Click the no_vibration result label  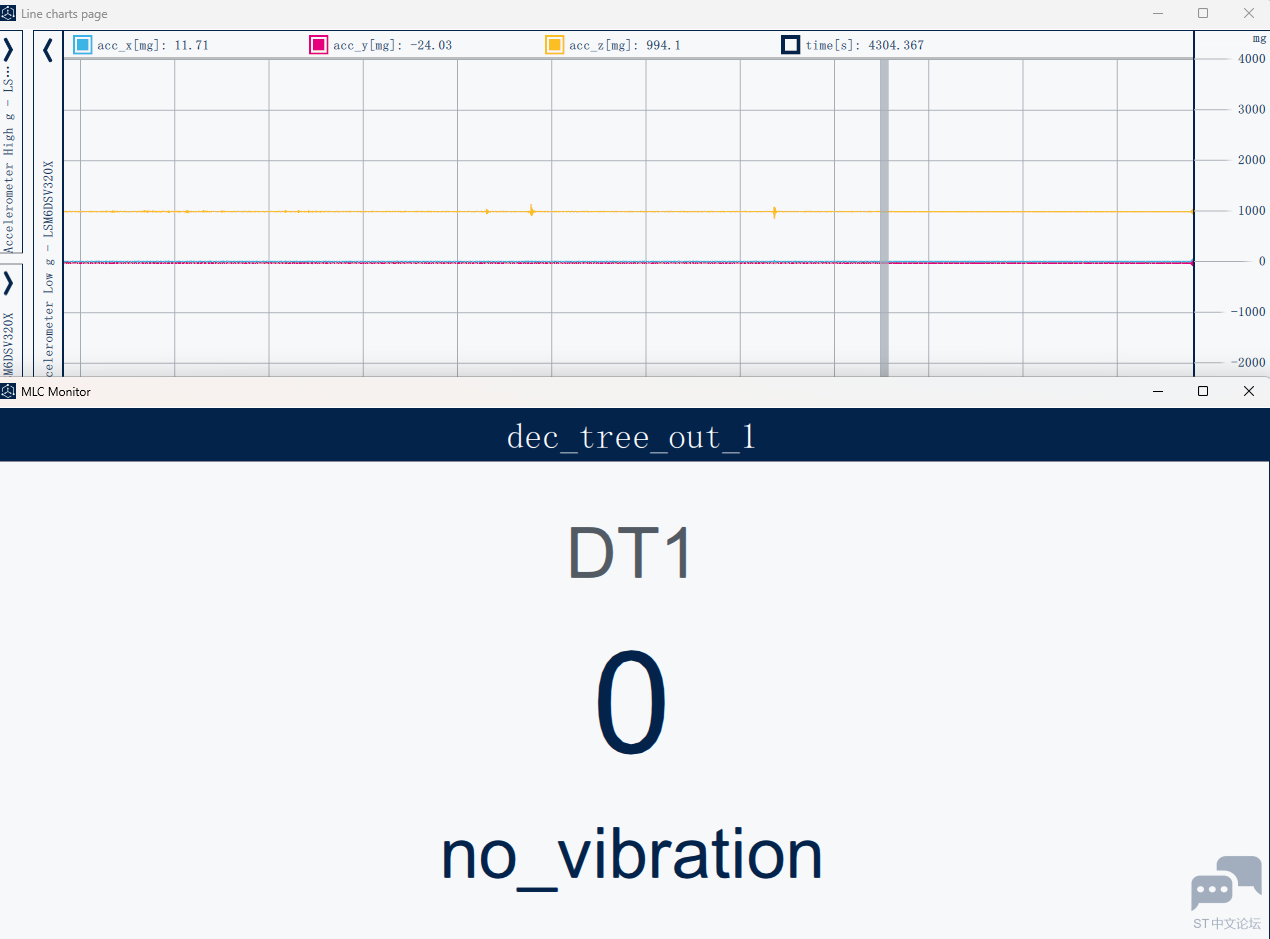pyautogui.click(x=632, y=854)
